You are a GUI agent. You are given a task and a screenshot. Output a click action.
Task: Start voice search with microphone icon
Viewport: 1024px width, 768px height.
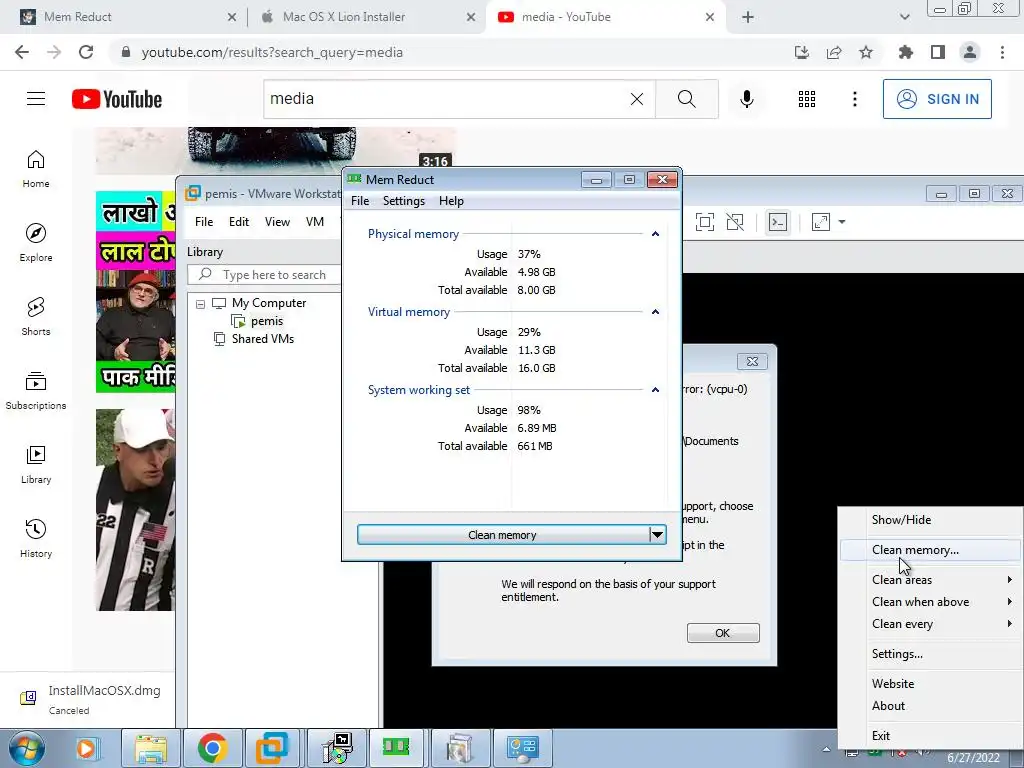click(x=747, y=99)
